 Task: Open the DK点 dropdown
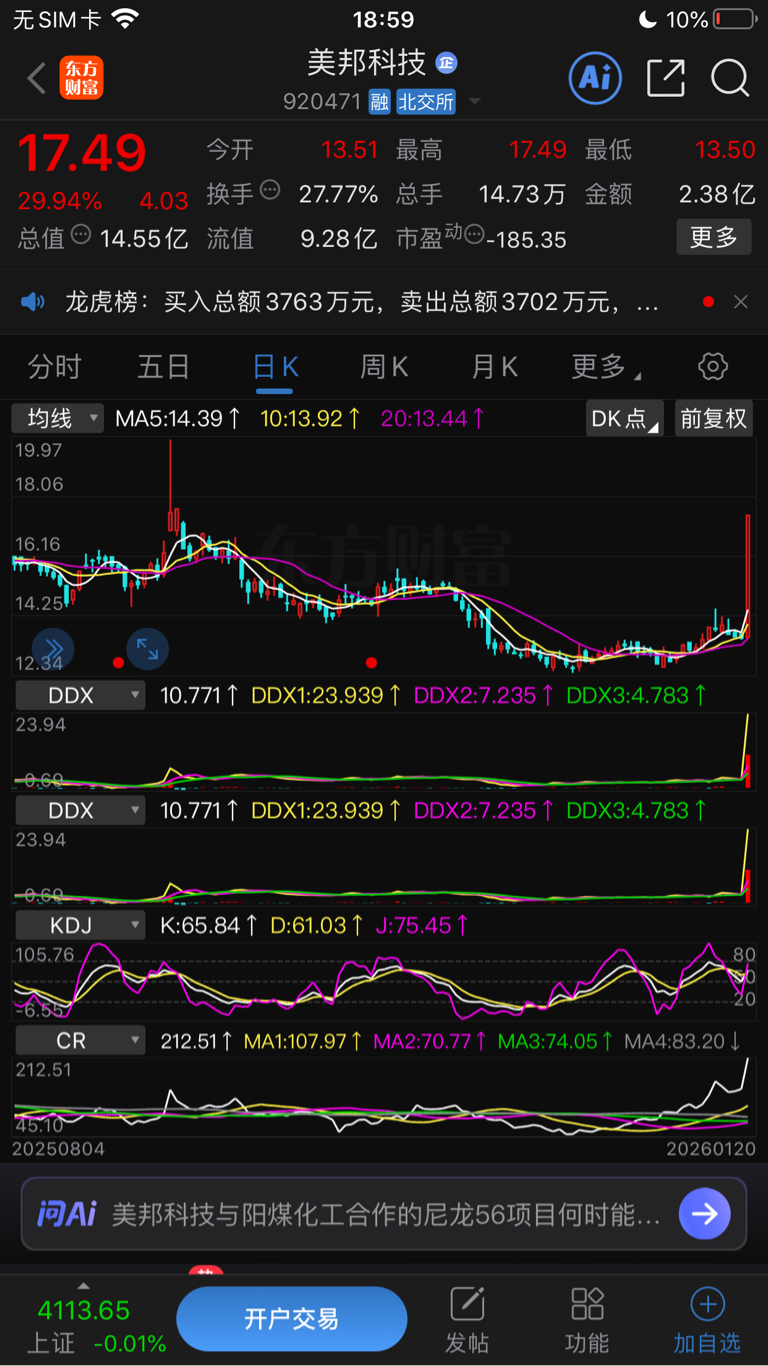pos(625,418)
